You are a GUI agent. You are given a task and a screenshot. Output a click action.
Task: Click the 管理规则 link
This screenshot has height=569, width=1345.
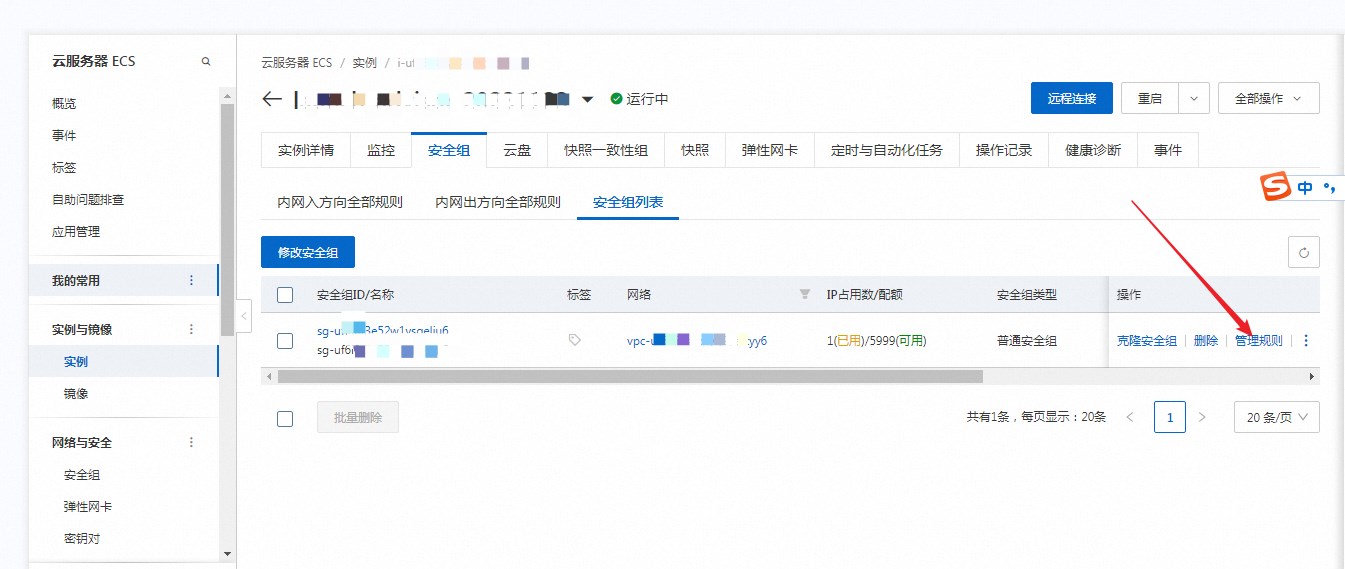coord(1259,341)
